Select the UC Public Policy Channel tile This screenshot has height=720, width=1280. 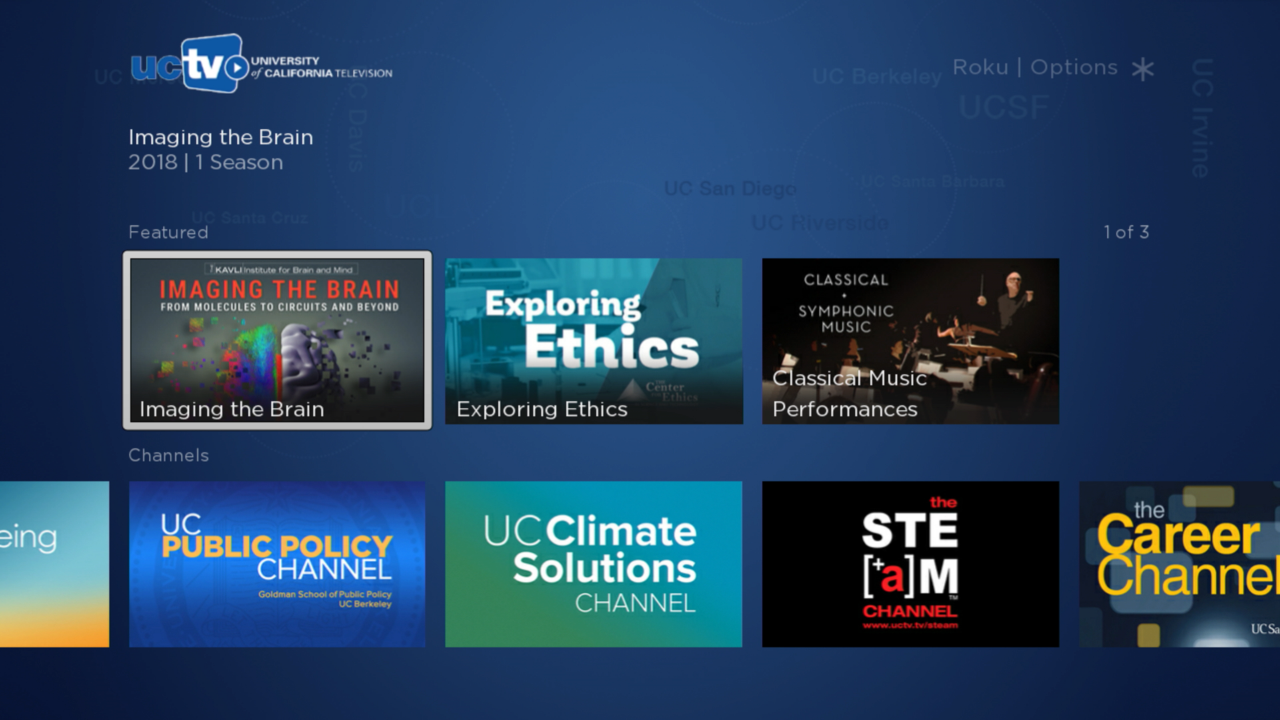coord(277,564)
